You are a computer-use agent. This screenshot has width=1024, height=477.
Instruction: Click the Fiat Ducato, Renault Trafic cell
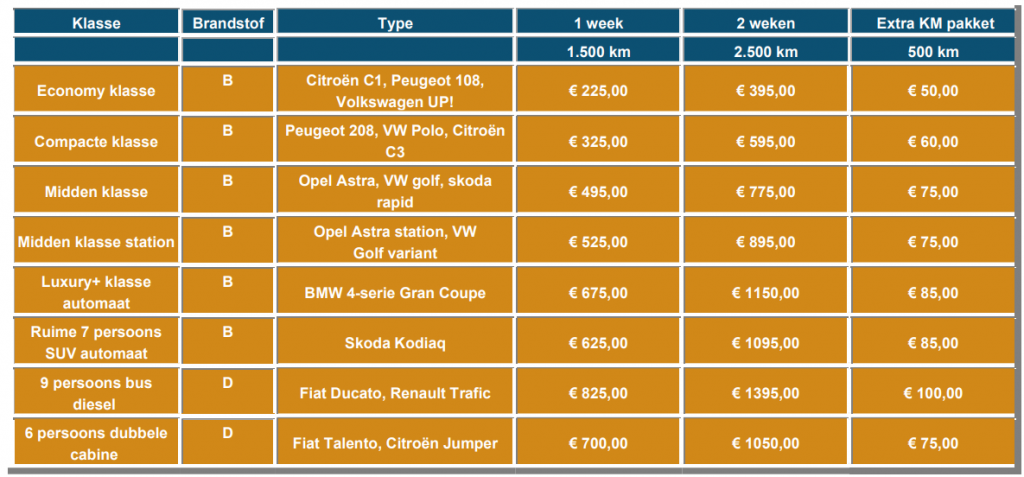coord(395,393)
